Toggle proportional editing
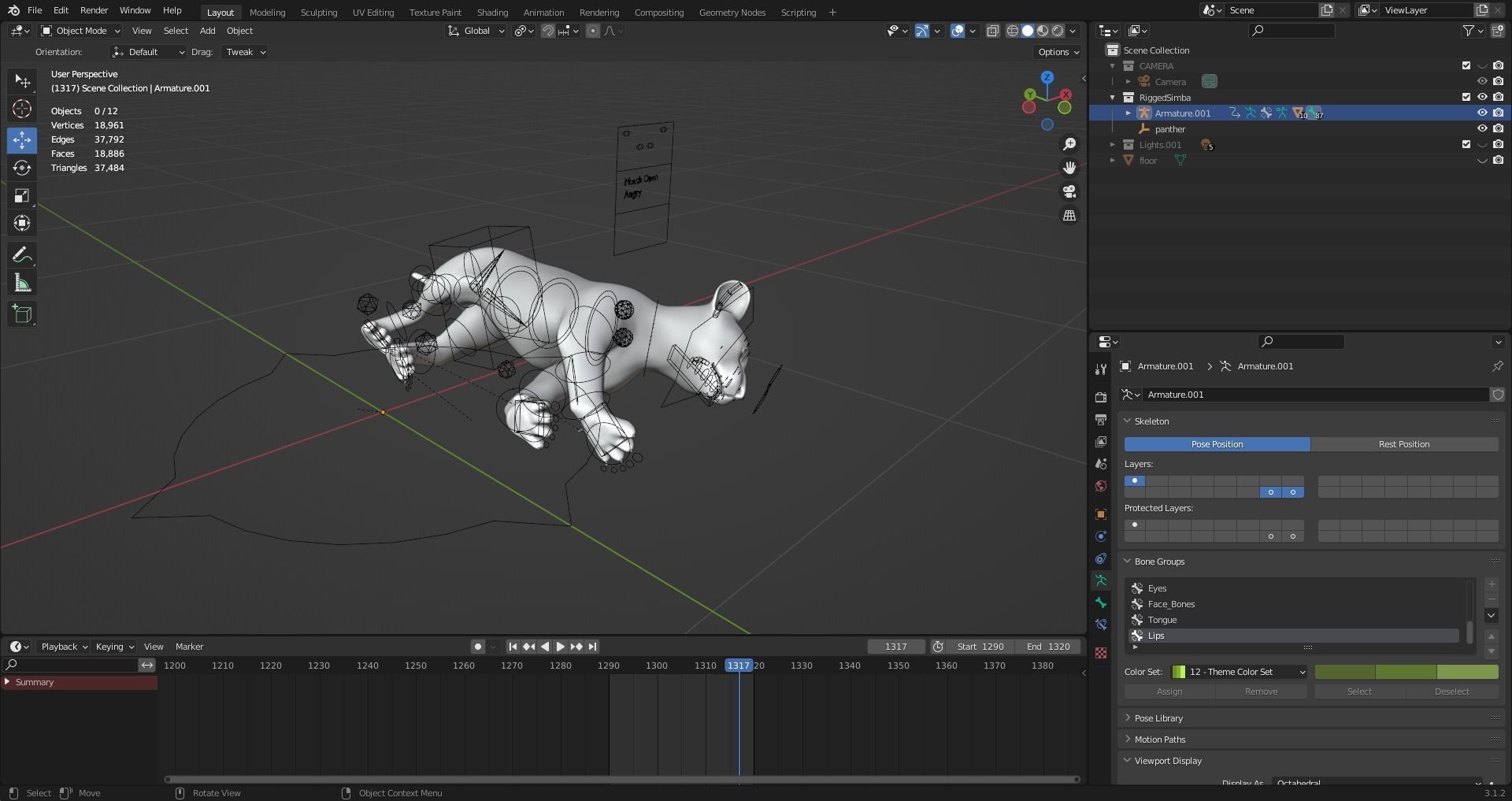 point(592,31)
